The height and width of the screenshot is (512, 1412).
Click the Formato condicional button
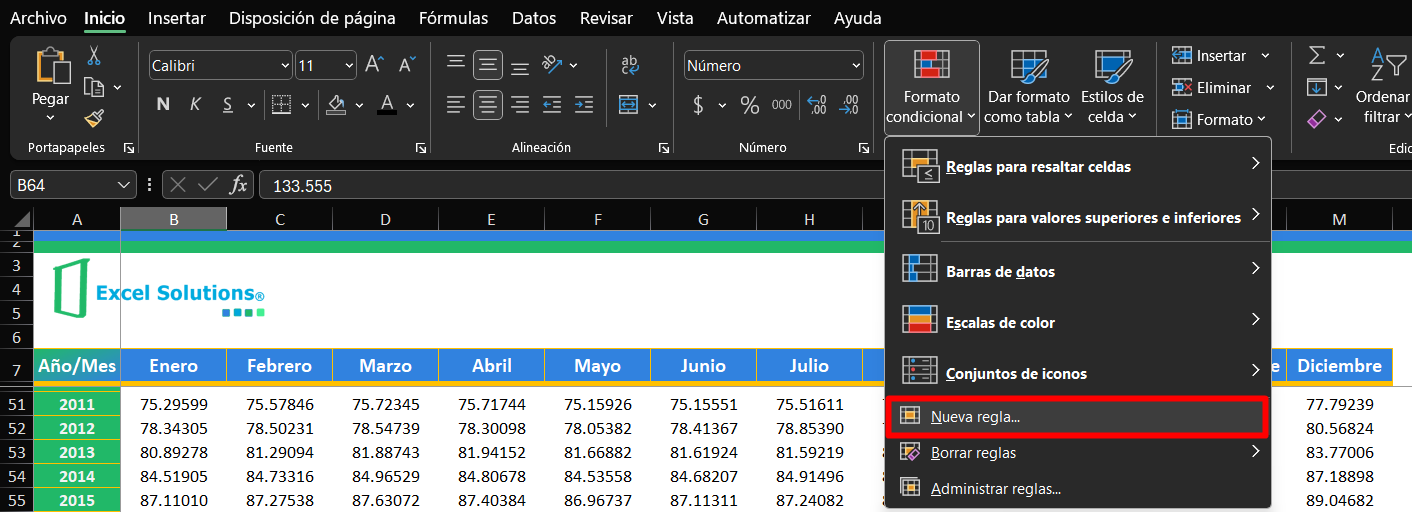932,86
